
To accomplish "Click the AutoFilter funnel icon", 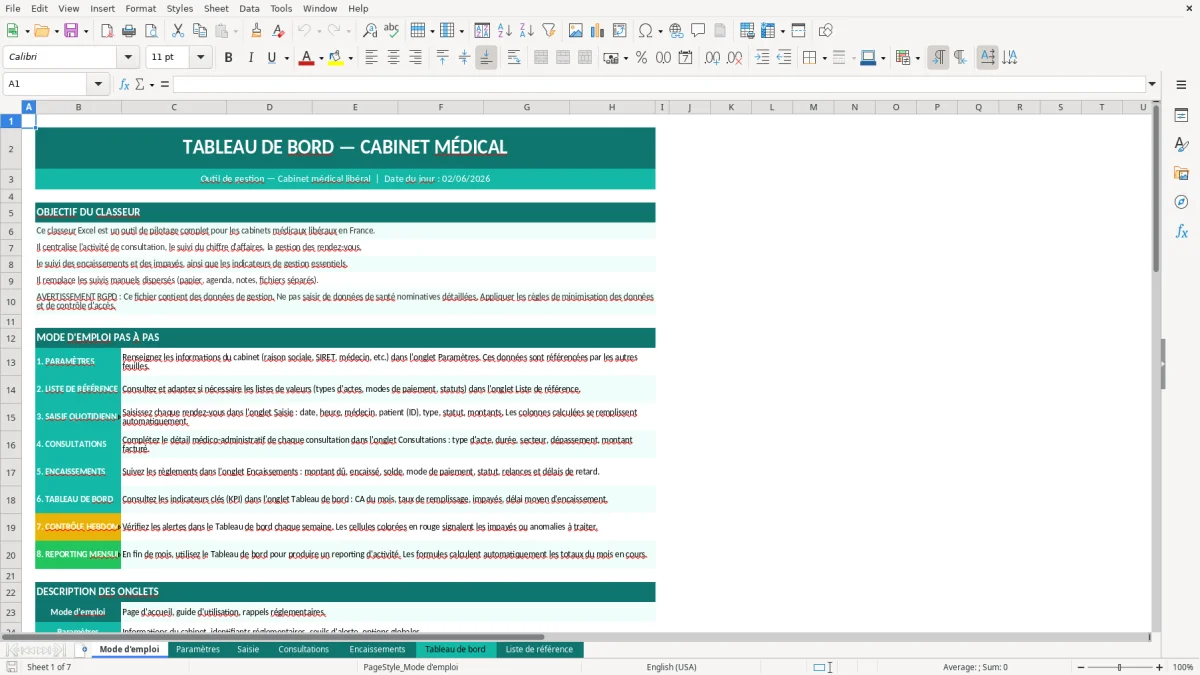I will click(549, 31).
